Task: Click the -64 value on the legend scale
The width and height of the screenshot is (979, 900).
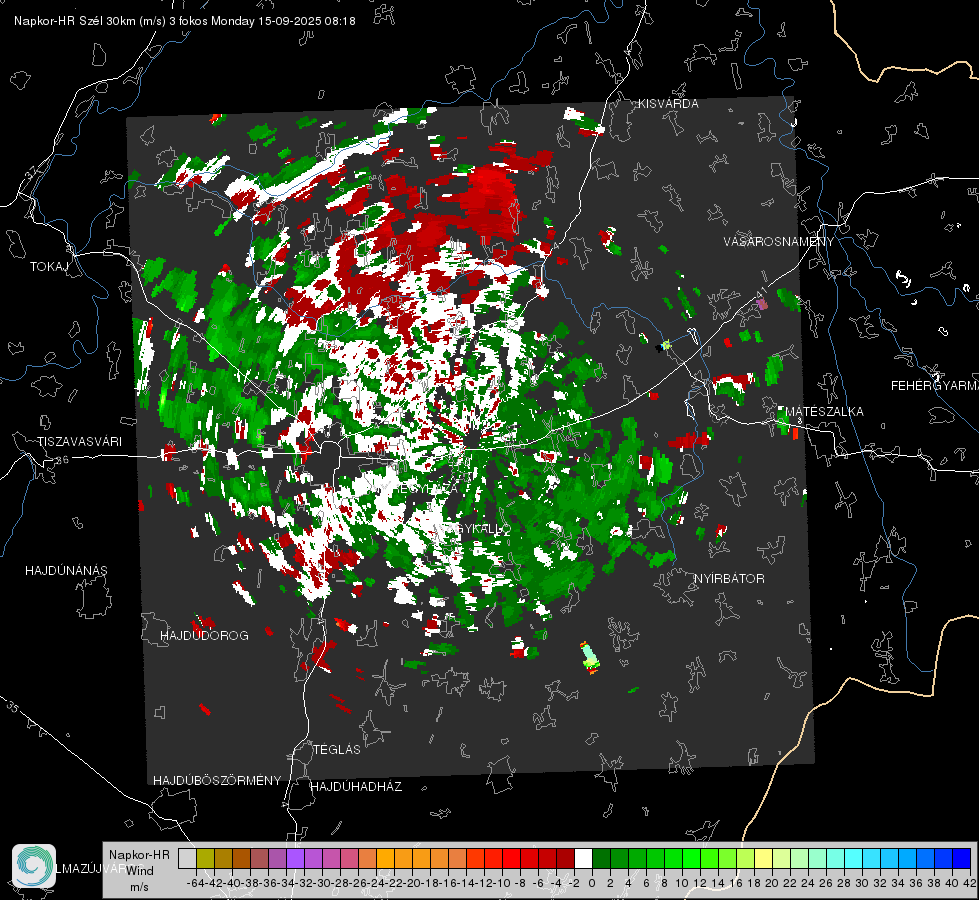Action: pos(195,883)
